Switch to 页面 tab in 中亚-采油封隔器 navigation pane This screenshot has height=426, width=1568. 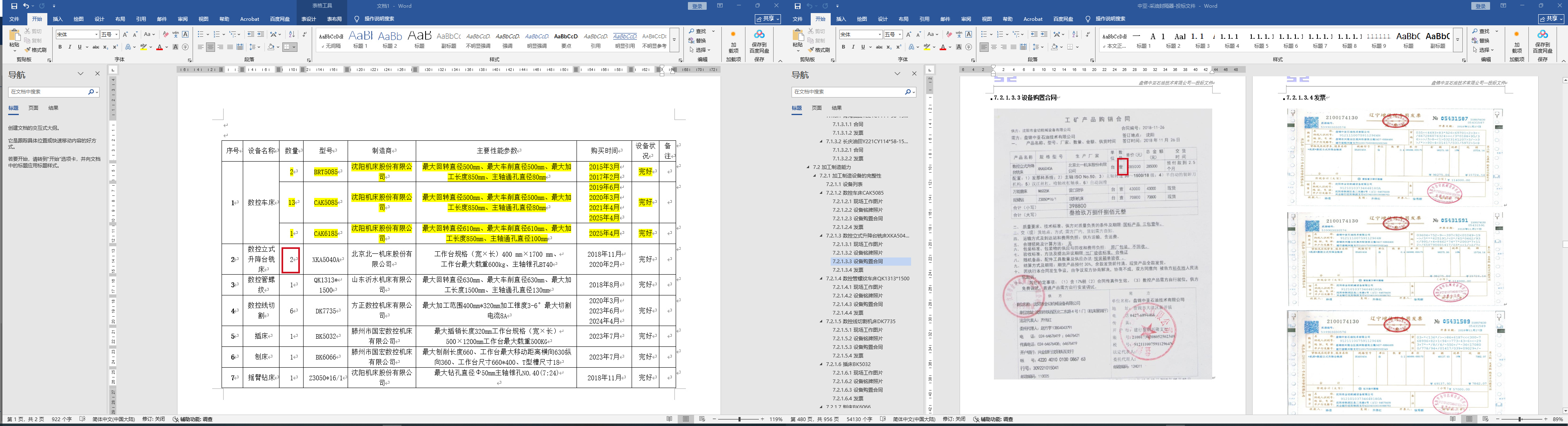(817, 108)
